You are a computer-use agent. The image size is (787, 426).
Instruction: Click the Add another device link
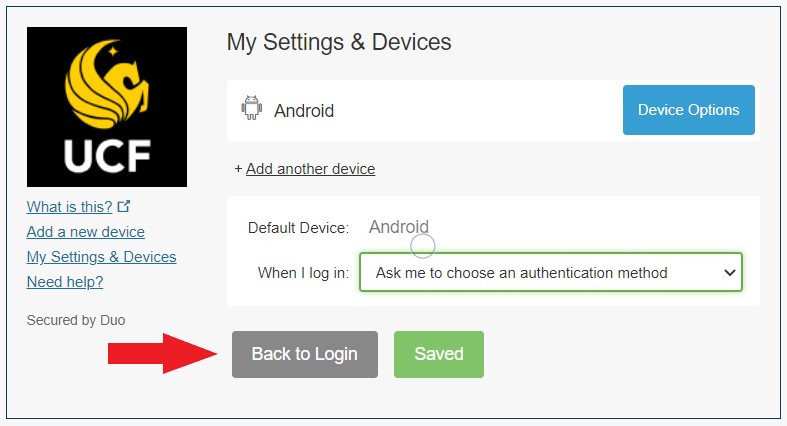pos(310,169)
